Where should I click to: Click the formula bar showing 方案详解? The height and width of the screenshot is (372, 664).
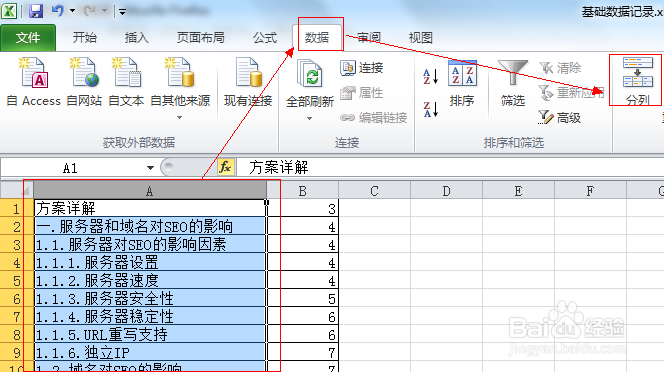450,168
